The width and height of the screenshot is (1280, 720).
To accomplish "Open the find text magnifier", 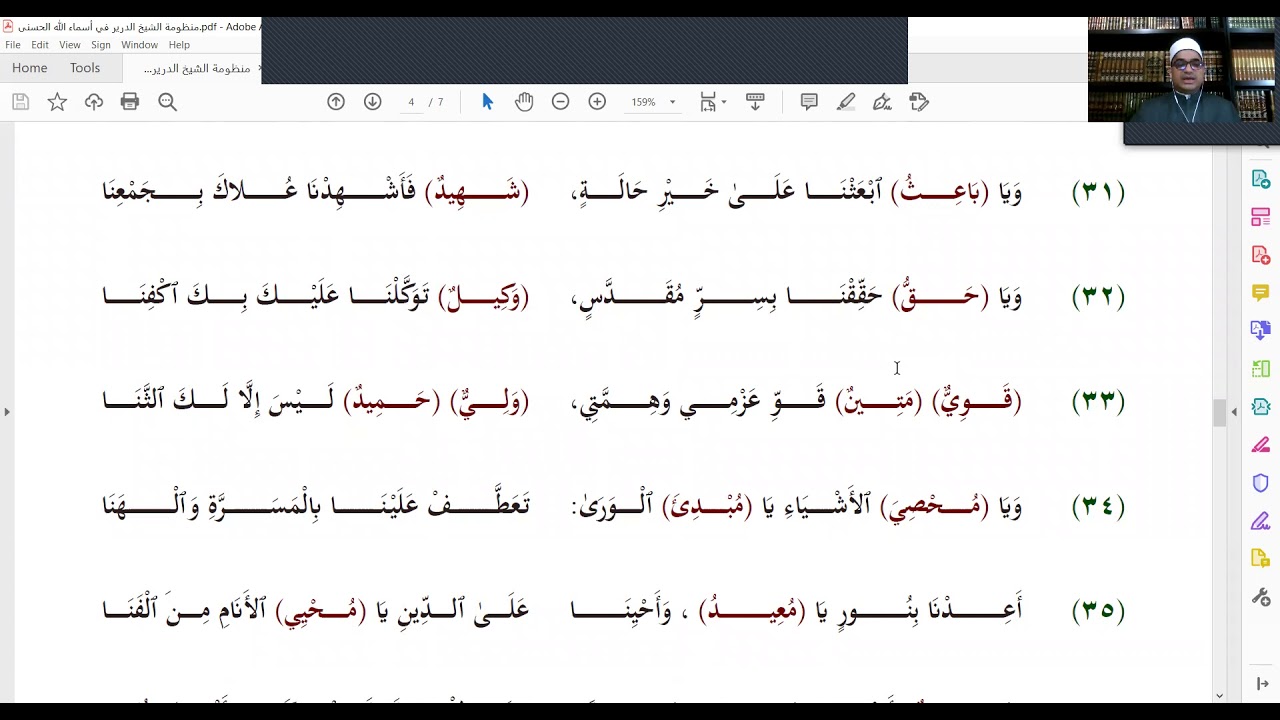I will (x=167, y=102).
